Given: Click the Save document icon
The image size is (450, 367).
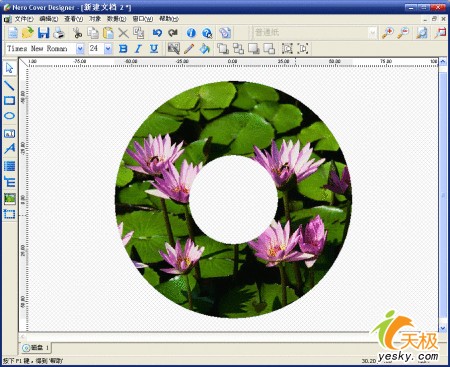Looking at the screenshot, I should click(43, 33).
